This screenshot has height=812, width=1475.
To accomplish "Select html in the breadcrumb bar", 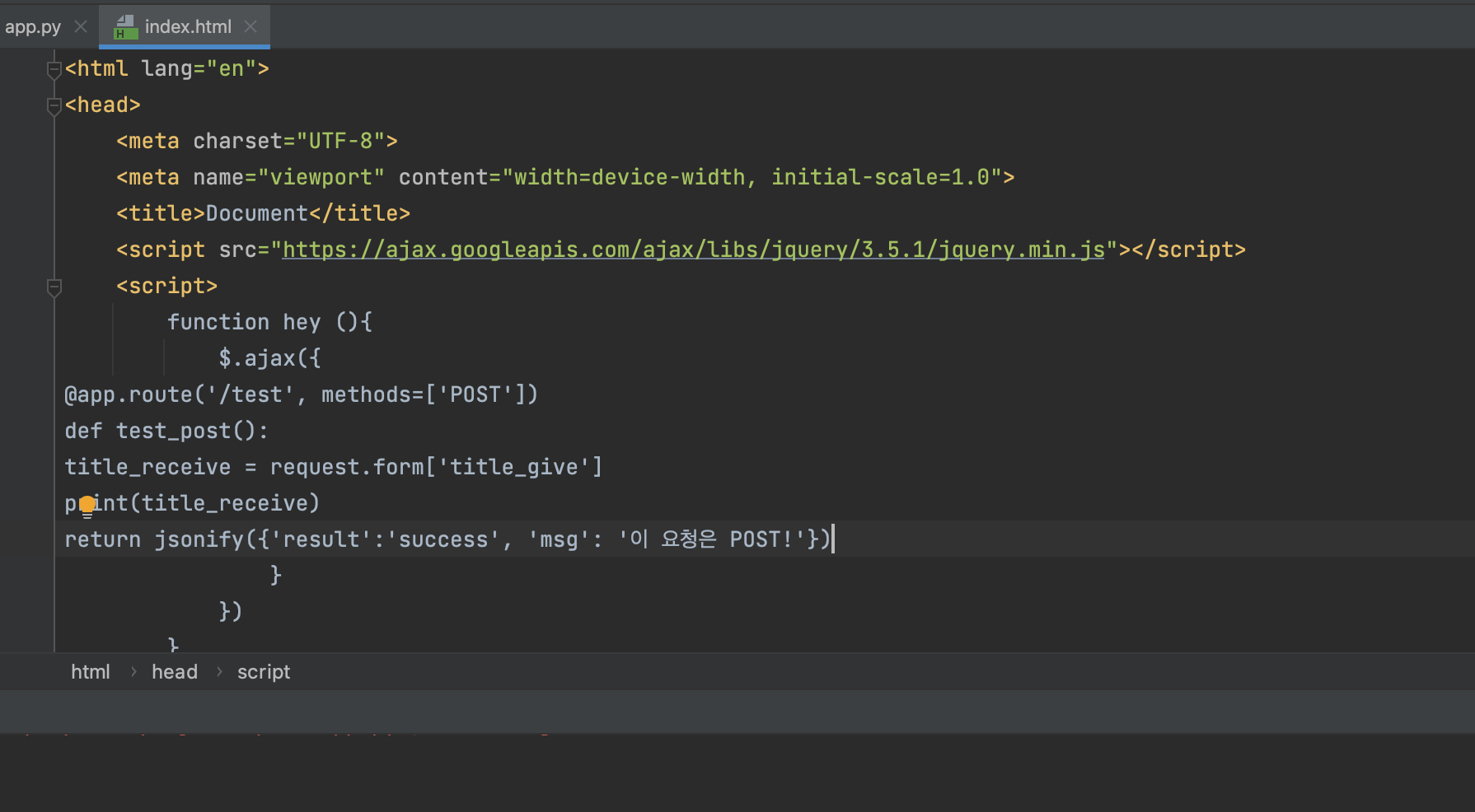I will (91, 672).
